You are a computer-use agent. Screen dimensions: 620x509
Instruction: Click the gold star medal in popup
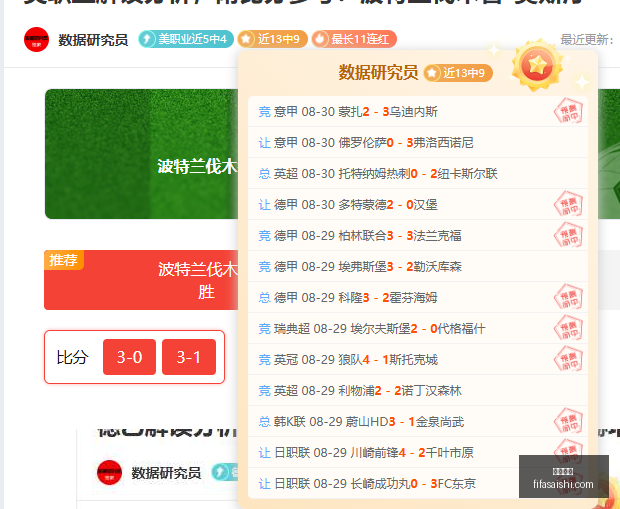pyautogui.click(x=537, y=64)
